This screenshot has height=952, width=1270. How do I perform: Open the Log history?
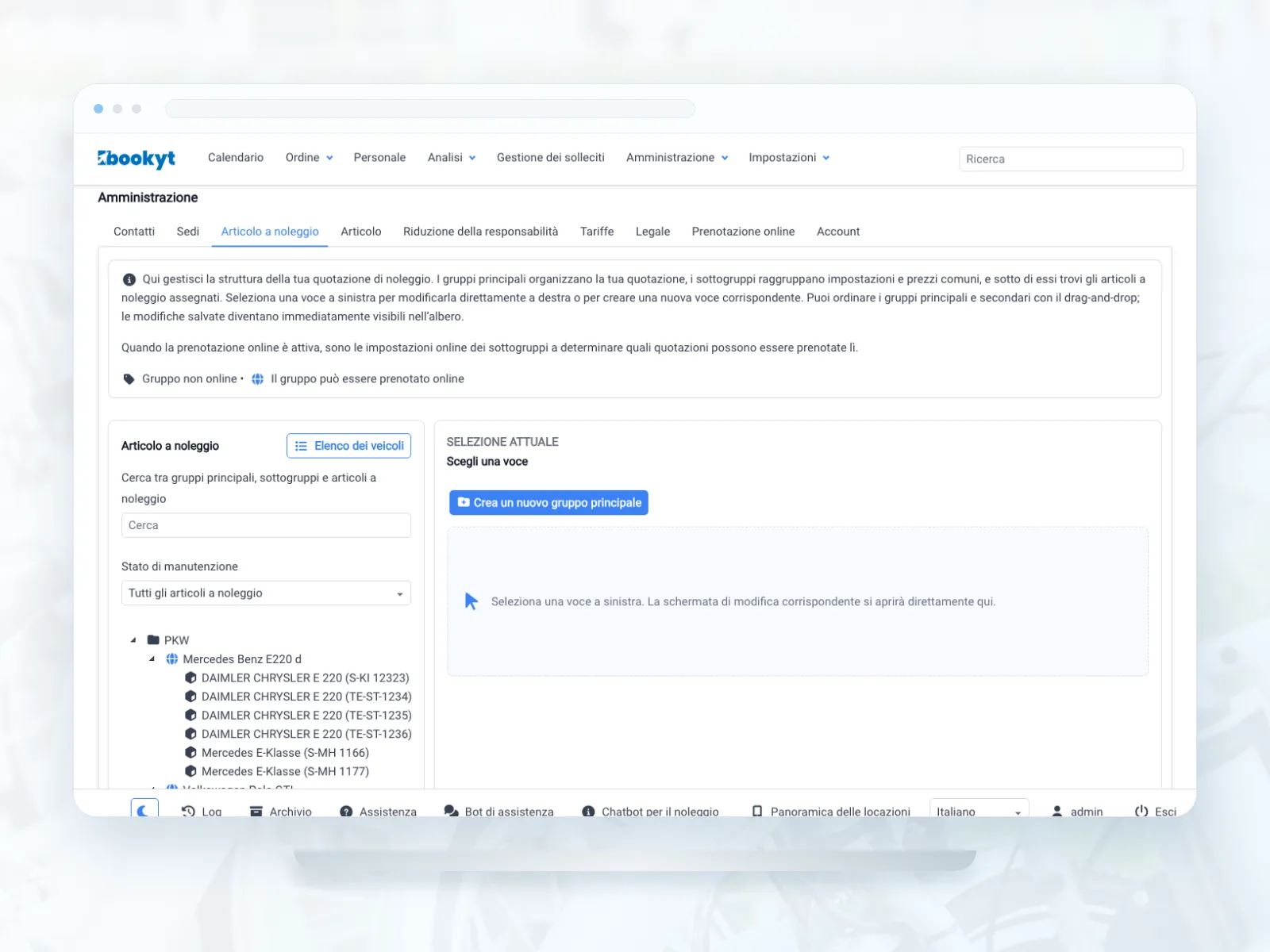pyautogui.click(x=202, y=812)
